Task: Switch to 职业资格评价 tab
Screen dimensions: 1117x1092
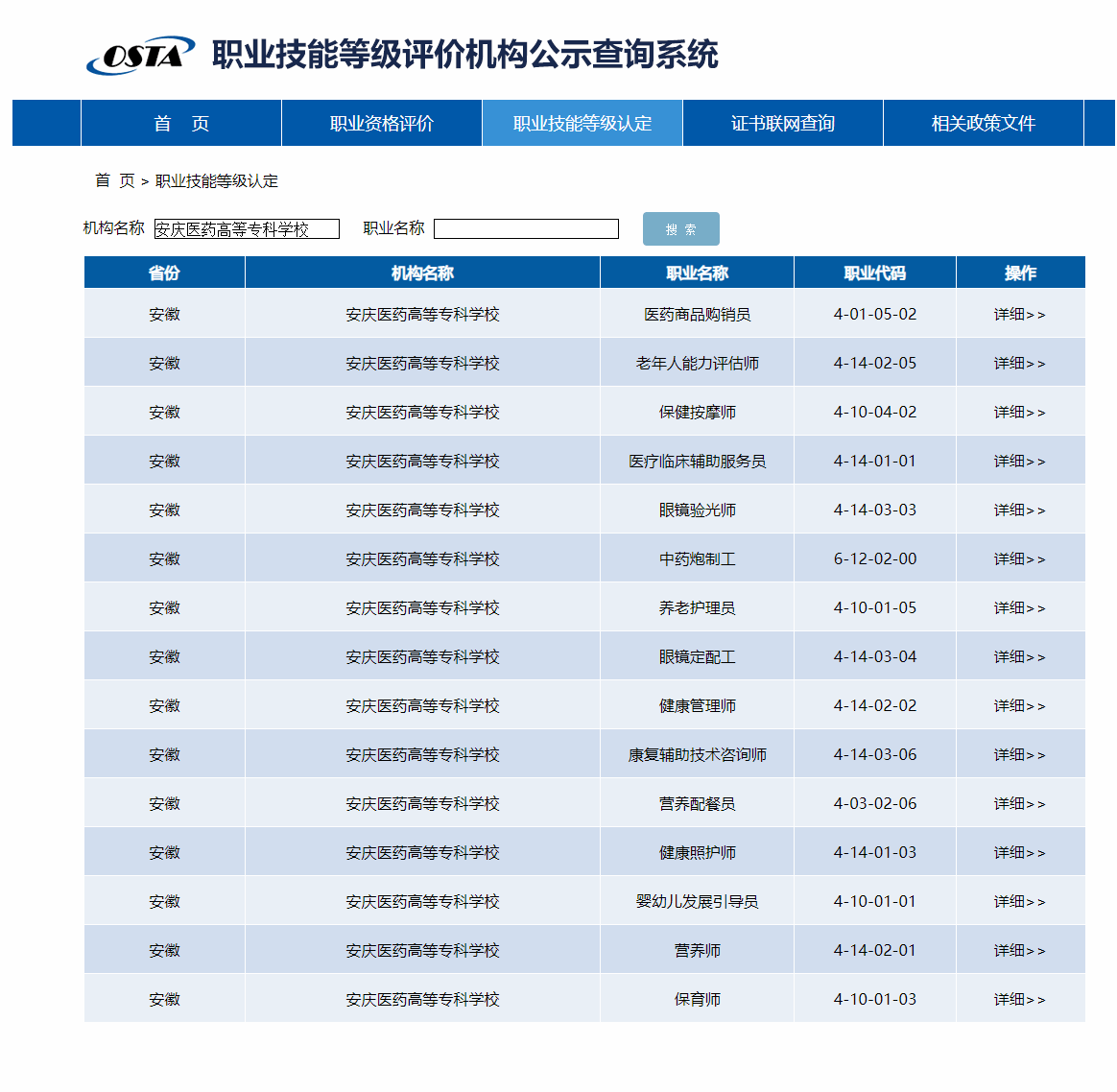Action: click(x=382, y=123)
